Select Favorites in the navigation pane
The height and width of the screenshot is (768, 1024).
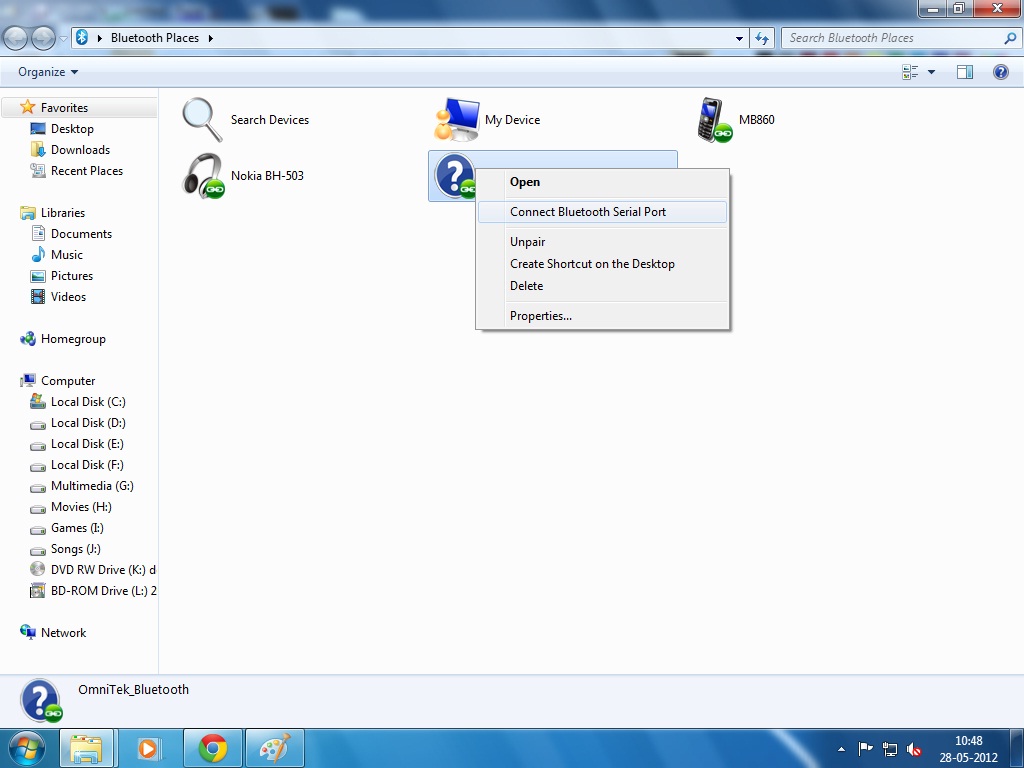[x=64, y=108]
